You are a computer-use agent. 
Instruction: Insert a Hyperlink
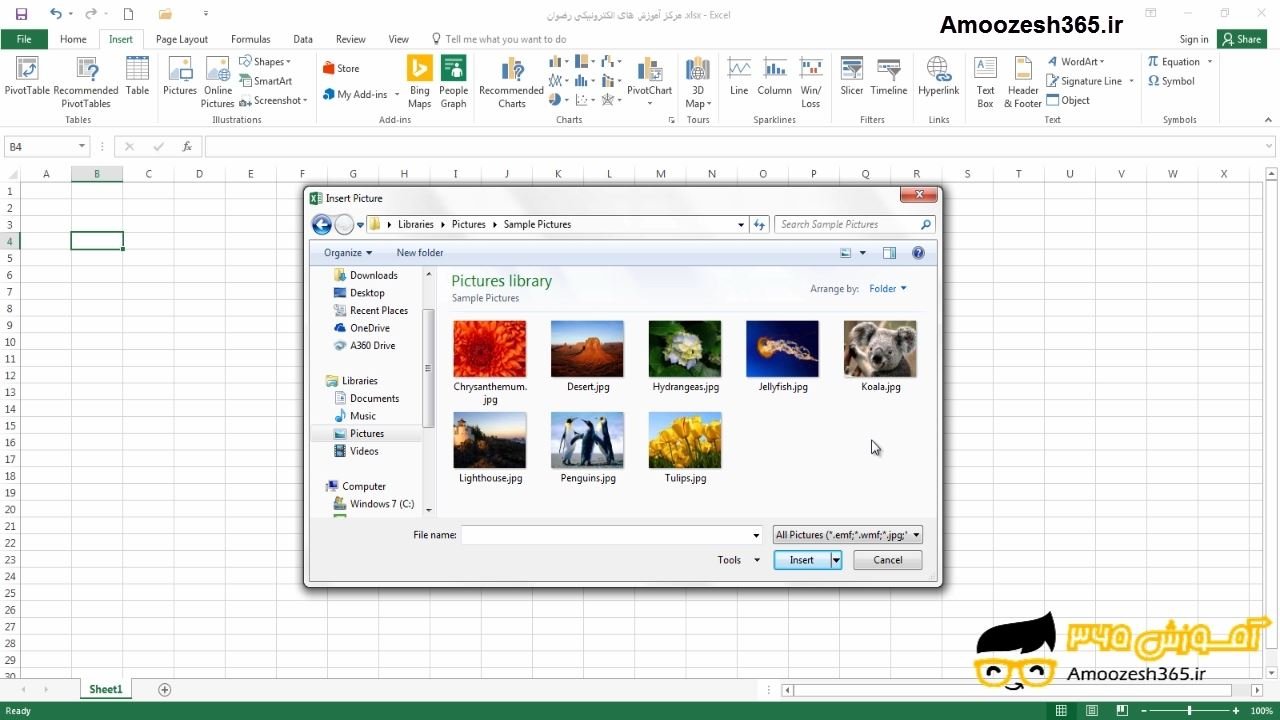pyautogui.click(x=938, y=76)
